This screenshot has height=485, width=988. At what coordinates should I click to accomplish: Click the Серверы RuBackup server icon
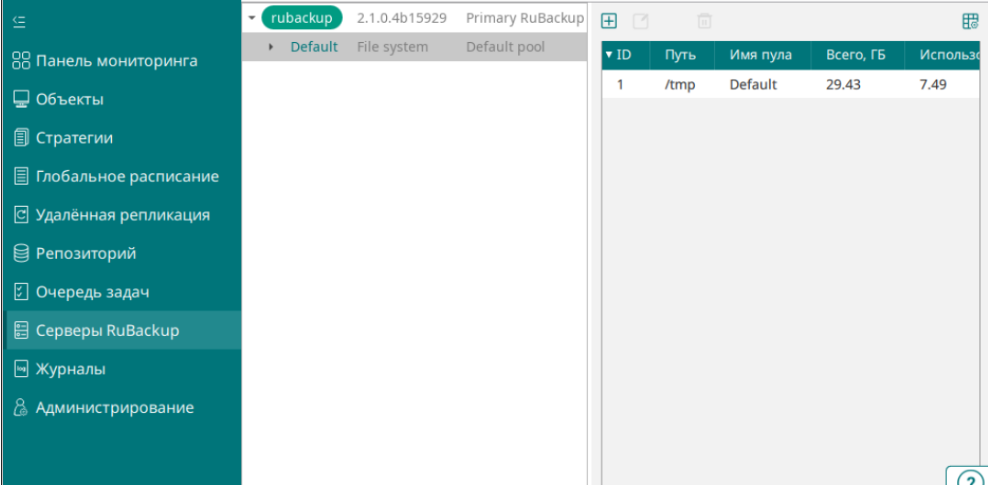click(x=21, y=331)
